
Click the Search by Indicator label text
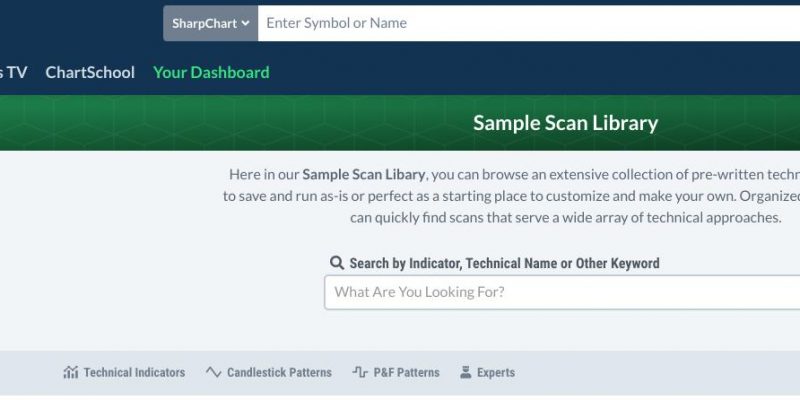pyautogui.click(x=504, y=263)
